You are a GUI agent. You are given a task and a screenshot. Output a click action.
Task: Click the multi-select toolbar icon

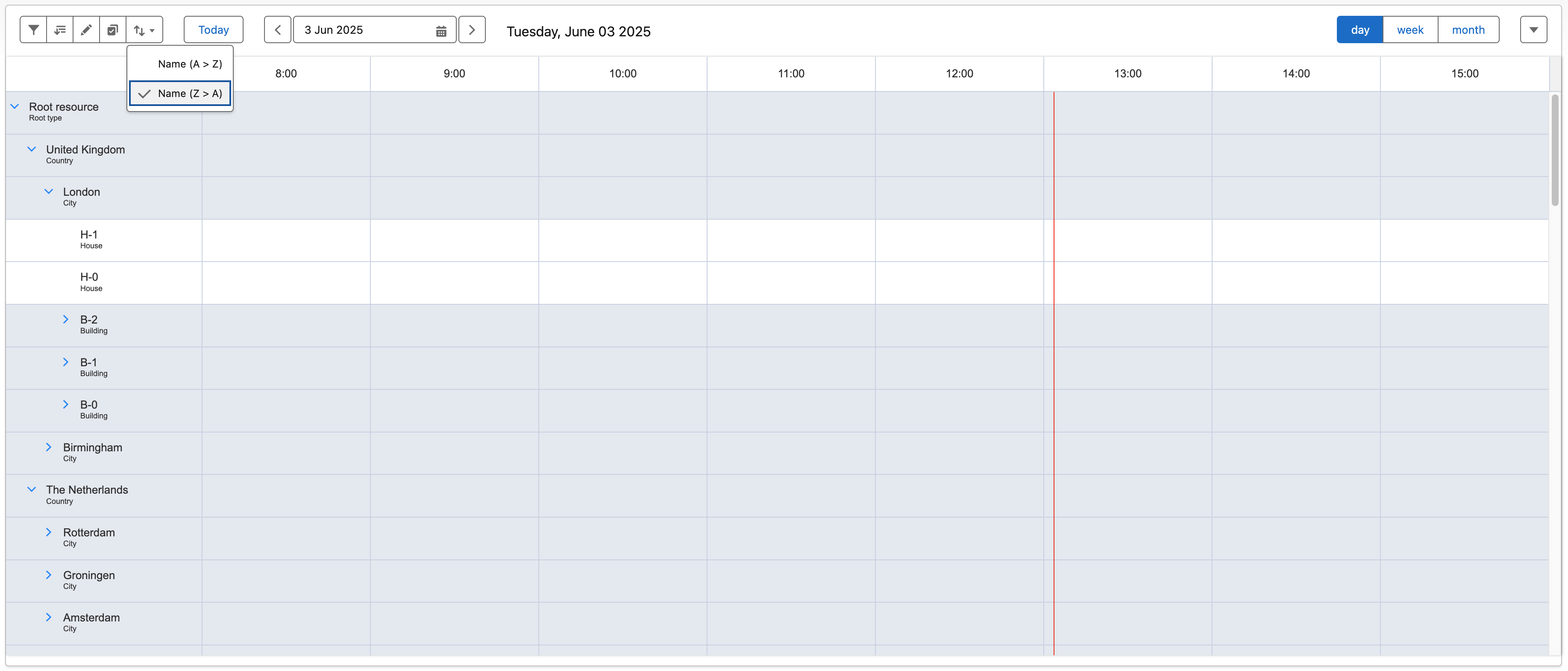(112, 29)
